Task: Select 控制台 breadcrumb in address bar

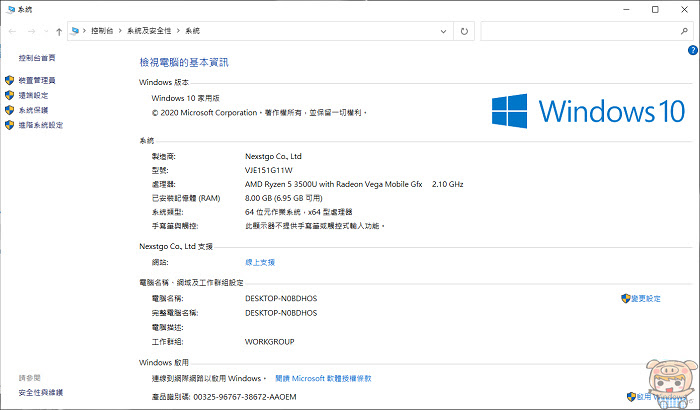Action: 102,31
